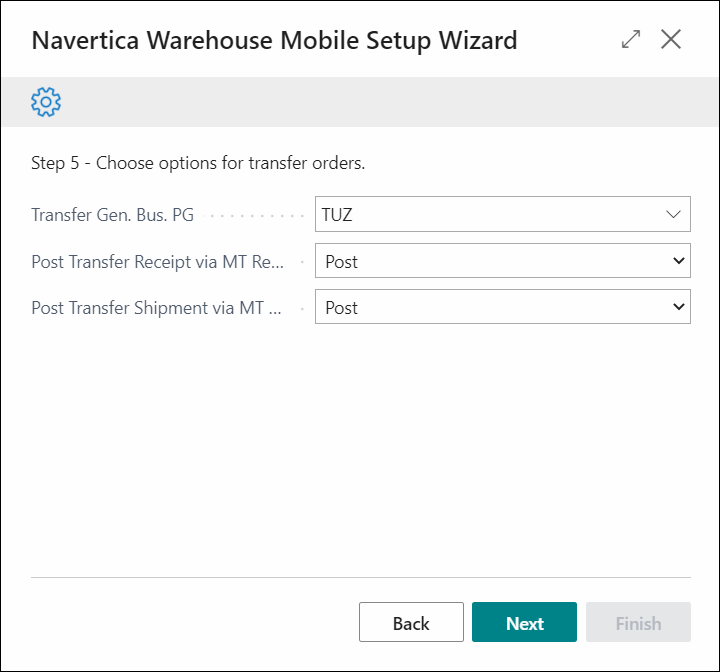Open the Post Transfer Receipt via MT dropdown
The width and height of the screenshot is (720, 672).
click(503, 261)
